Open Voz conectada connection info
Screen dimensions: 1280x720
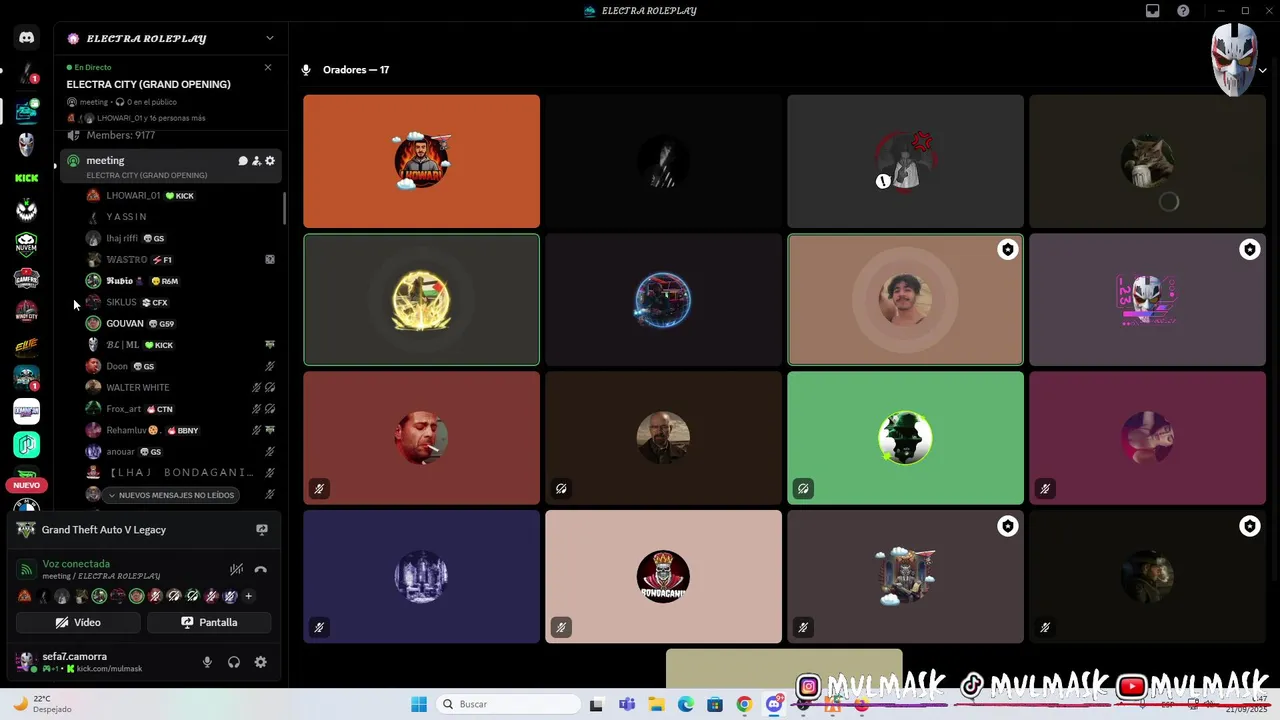[x=76, y=564]
